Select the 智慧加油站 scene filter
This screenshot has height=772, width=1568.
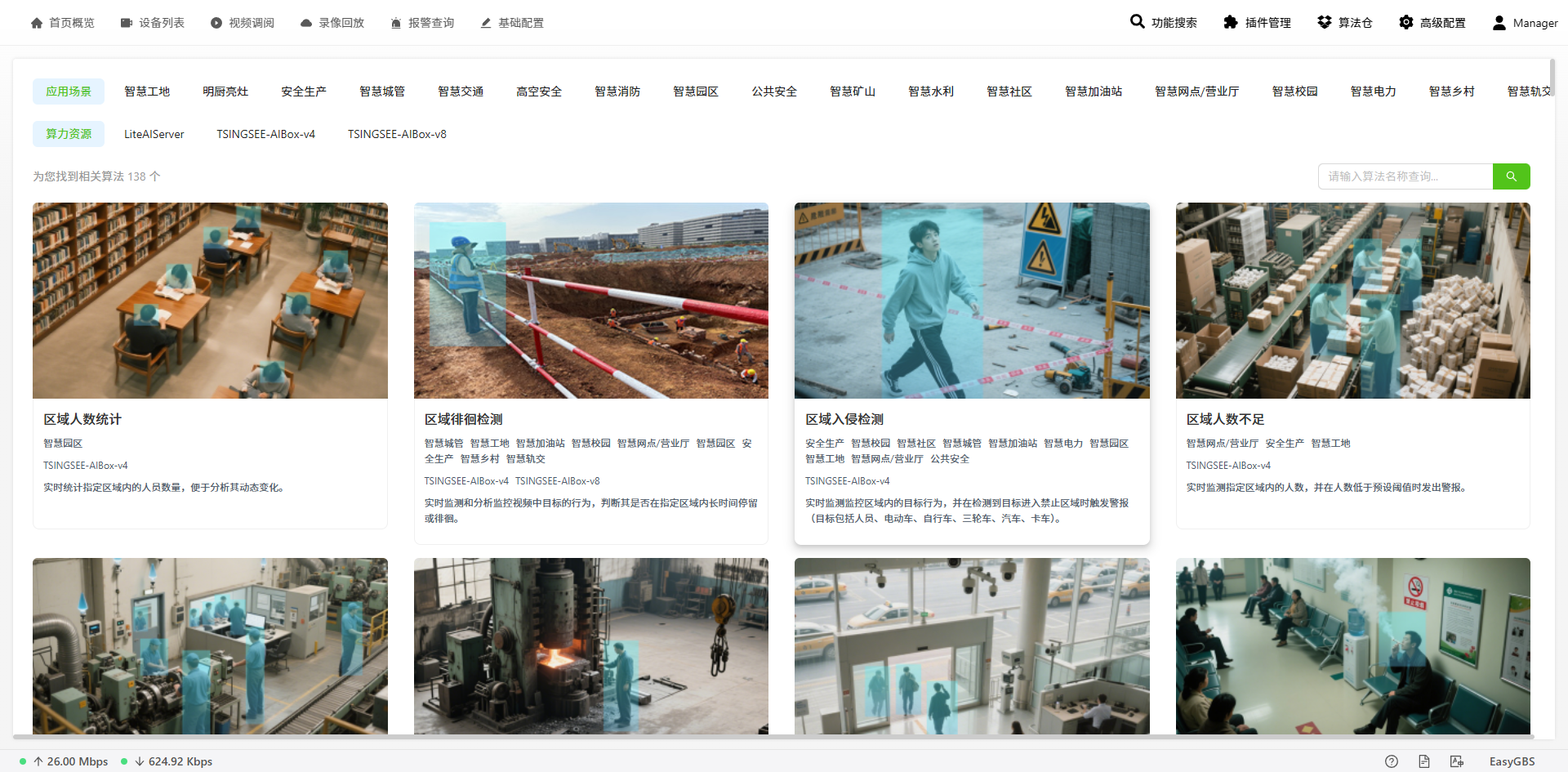(x=1094, y=91)
